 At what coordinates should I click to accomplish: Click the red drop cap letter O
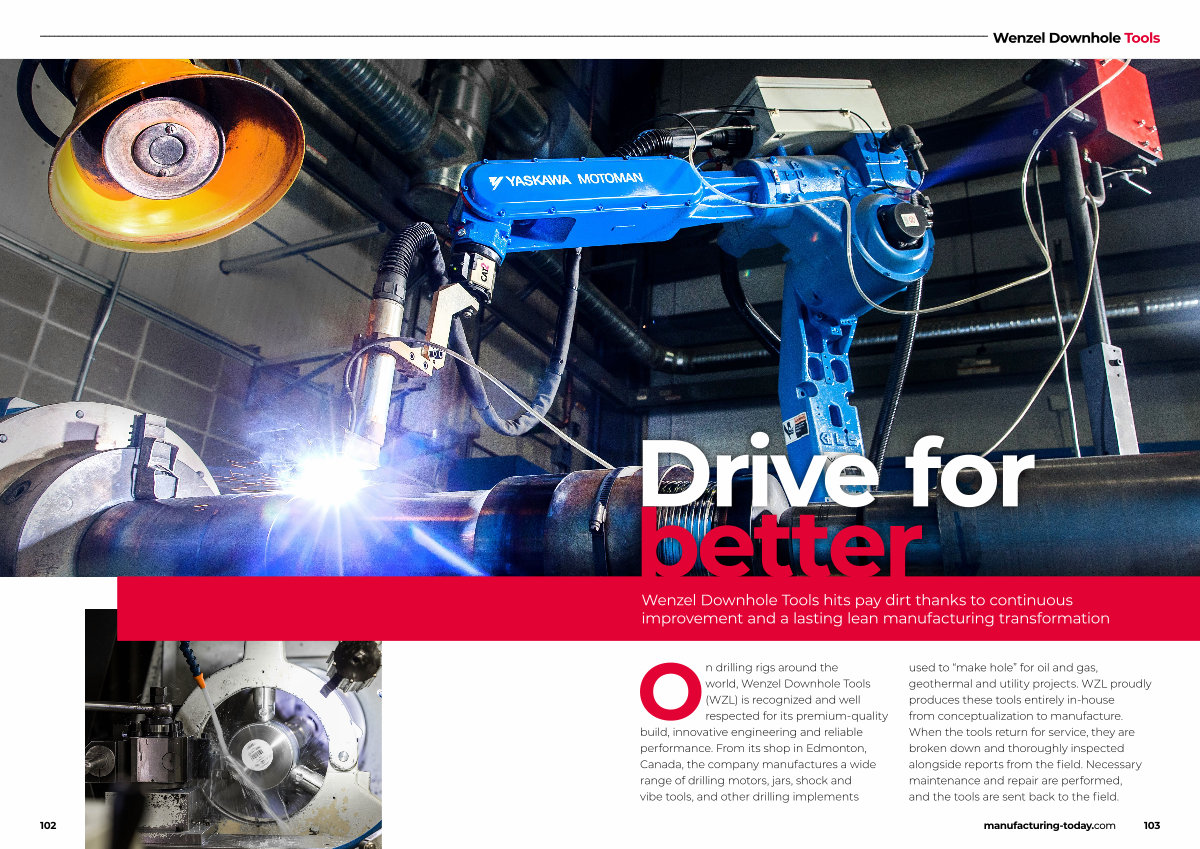tap(669, 690)
